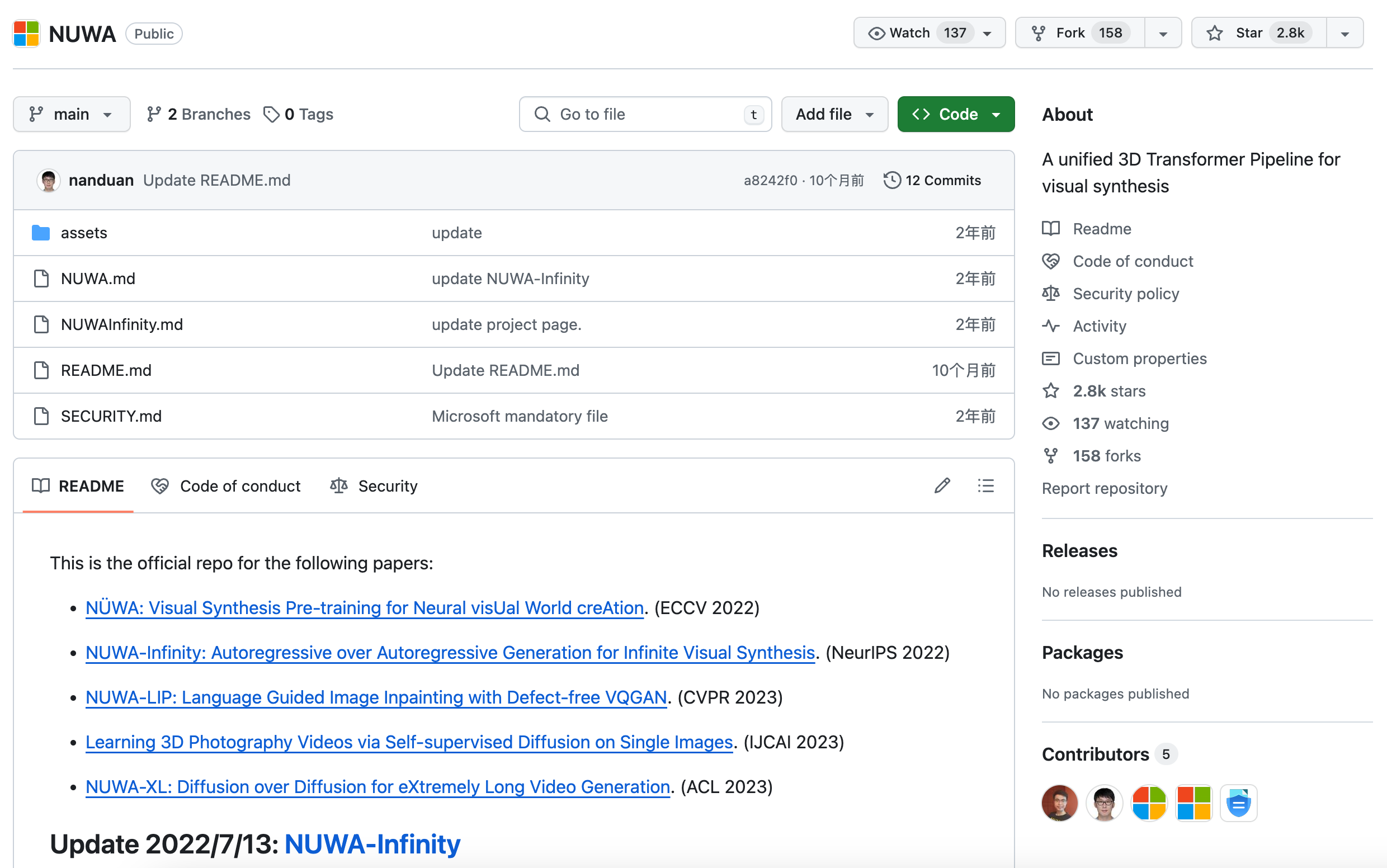
Task: Click the main branch toggle
Action: (71, 113)
